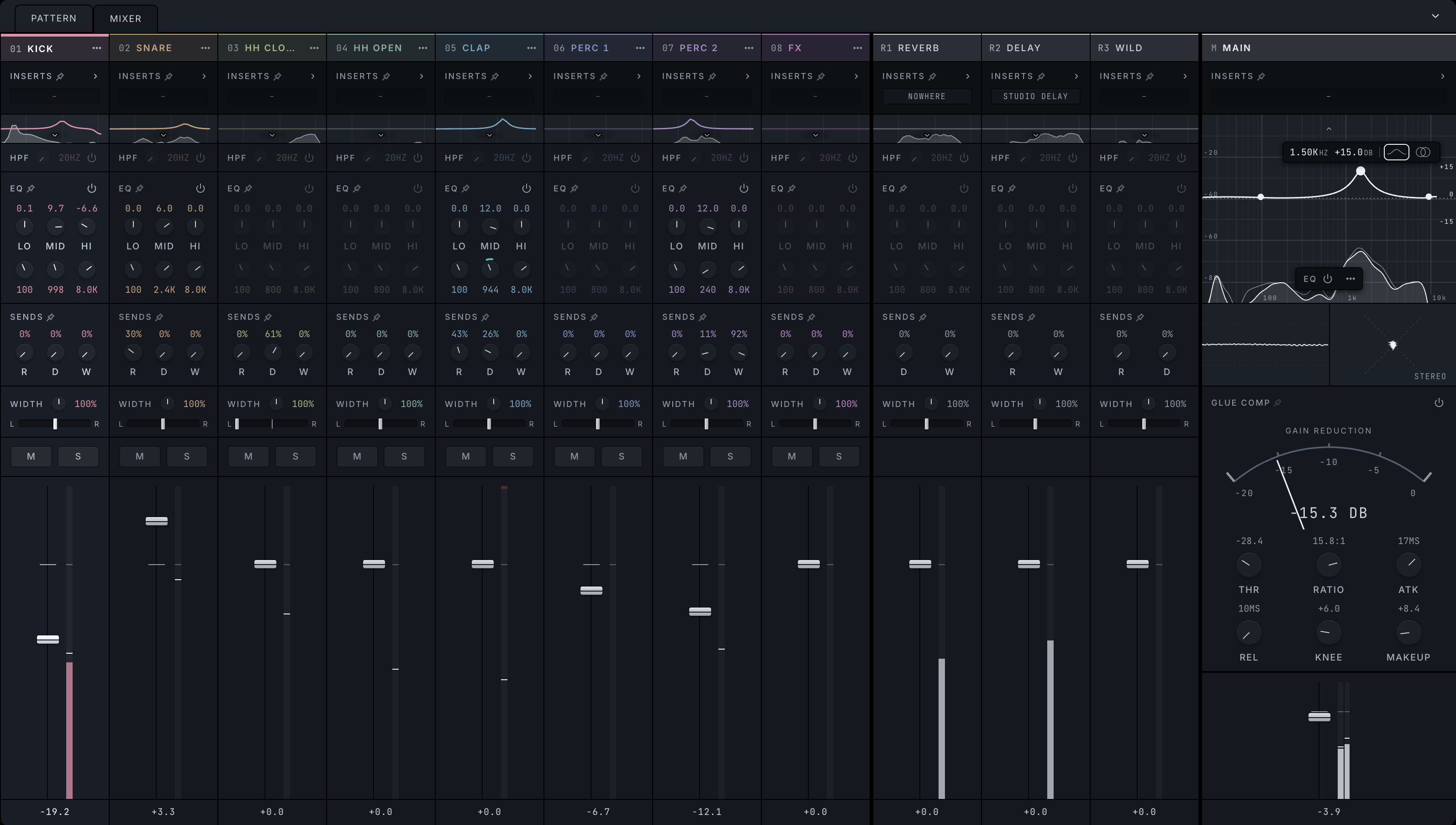This screenshot has width=1456, height=825.
Task: Enable the HH Open EQ power button
Action: tap(418, 188)
